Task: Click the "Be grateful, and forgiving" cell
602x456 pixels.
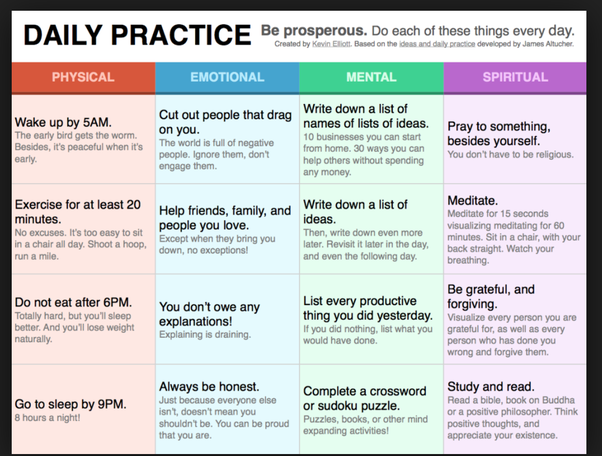Action: point(516,317)
